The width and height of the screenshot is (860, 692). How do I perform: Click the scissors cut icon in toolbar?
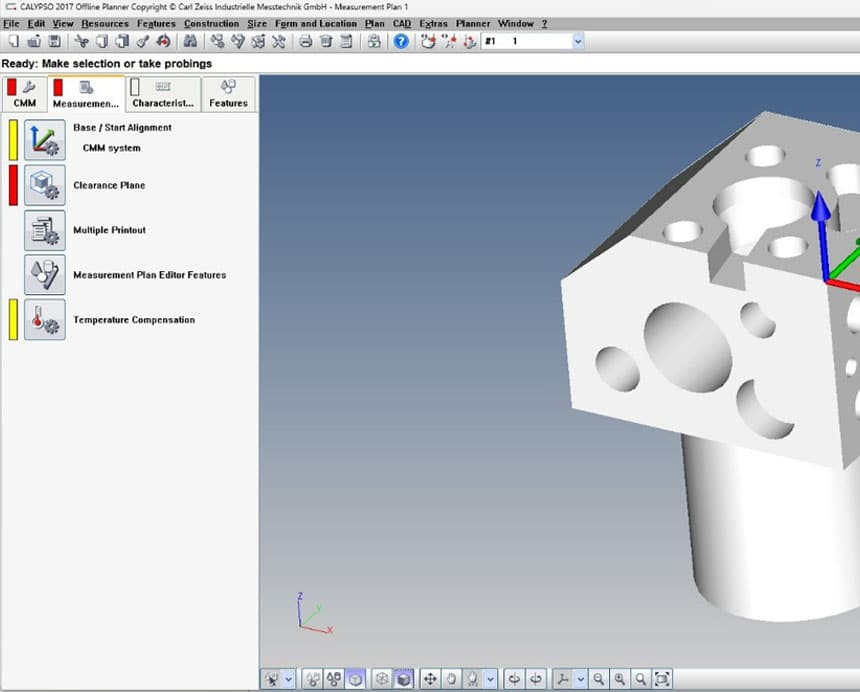81,41
